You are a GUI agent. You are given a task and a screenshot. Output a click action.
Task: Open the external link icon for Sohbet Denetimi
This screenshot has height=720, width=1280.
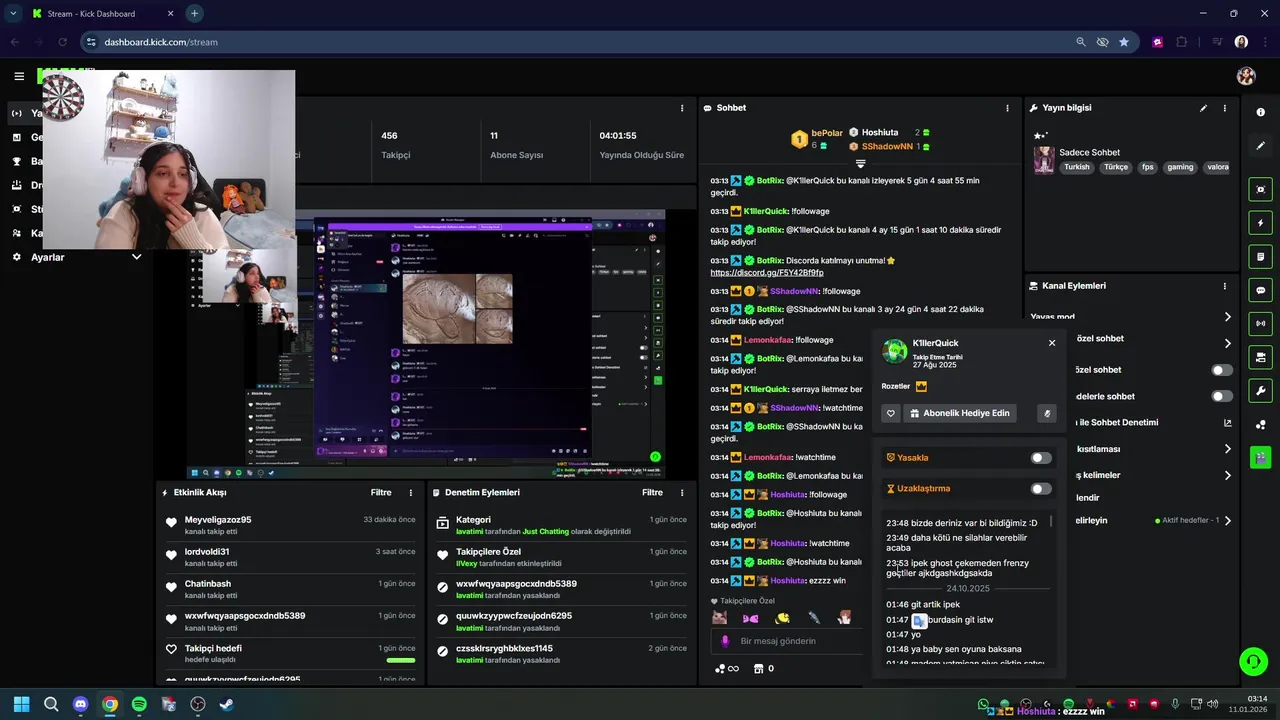(x=1227, y=422)
